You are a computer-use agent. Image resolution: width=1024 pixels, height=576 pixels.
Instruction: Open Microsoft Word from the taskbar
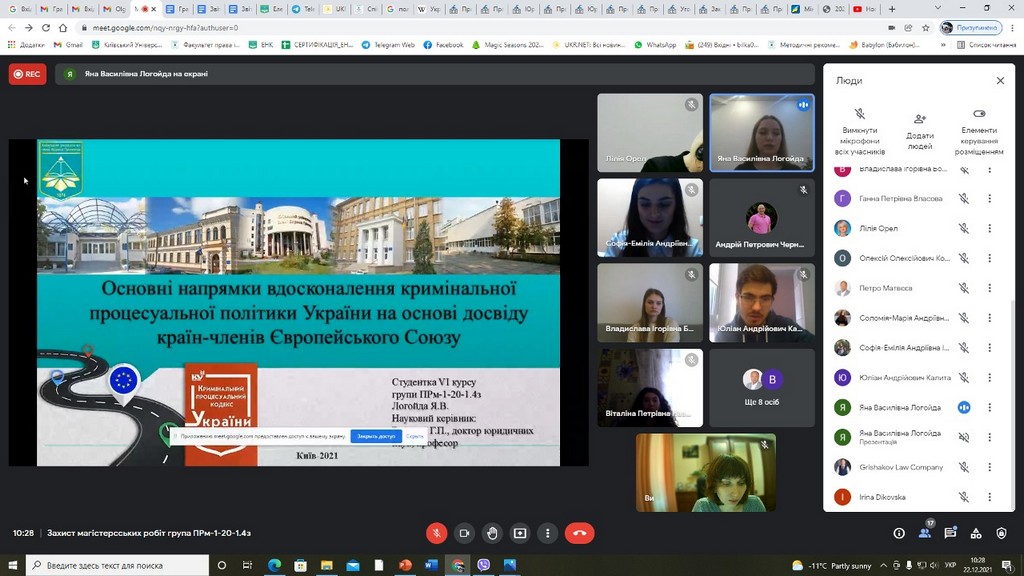432,565
